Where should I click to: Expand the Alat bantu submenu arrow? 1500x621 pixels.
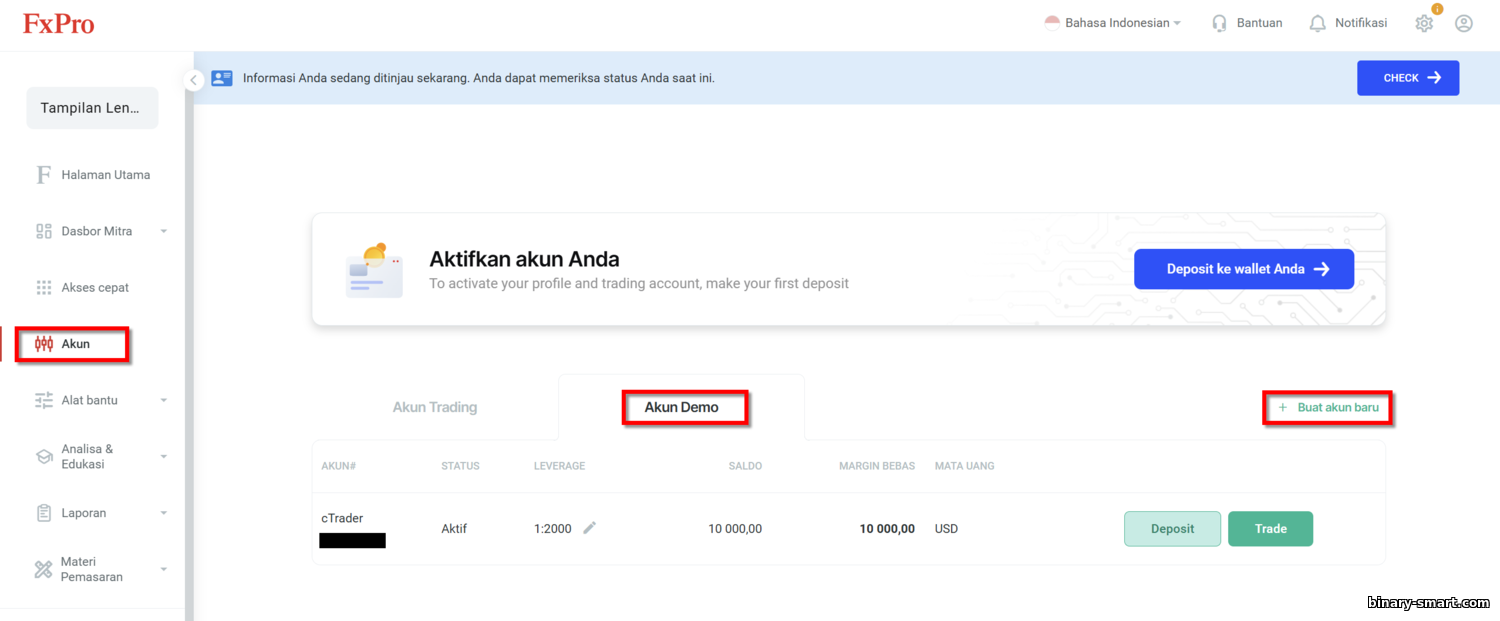tap(164, 400)
